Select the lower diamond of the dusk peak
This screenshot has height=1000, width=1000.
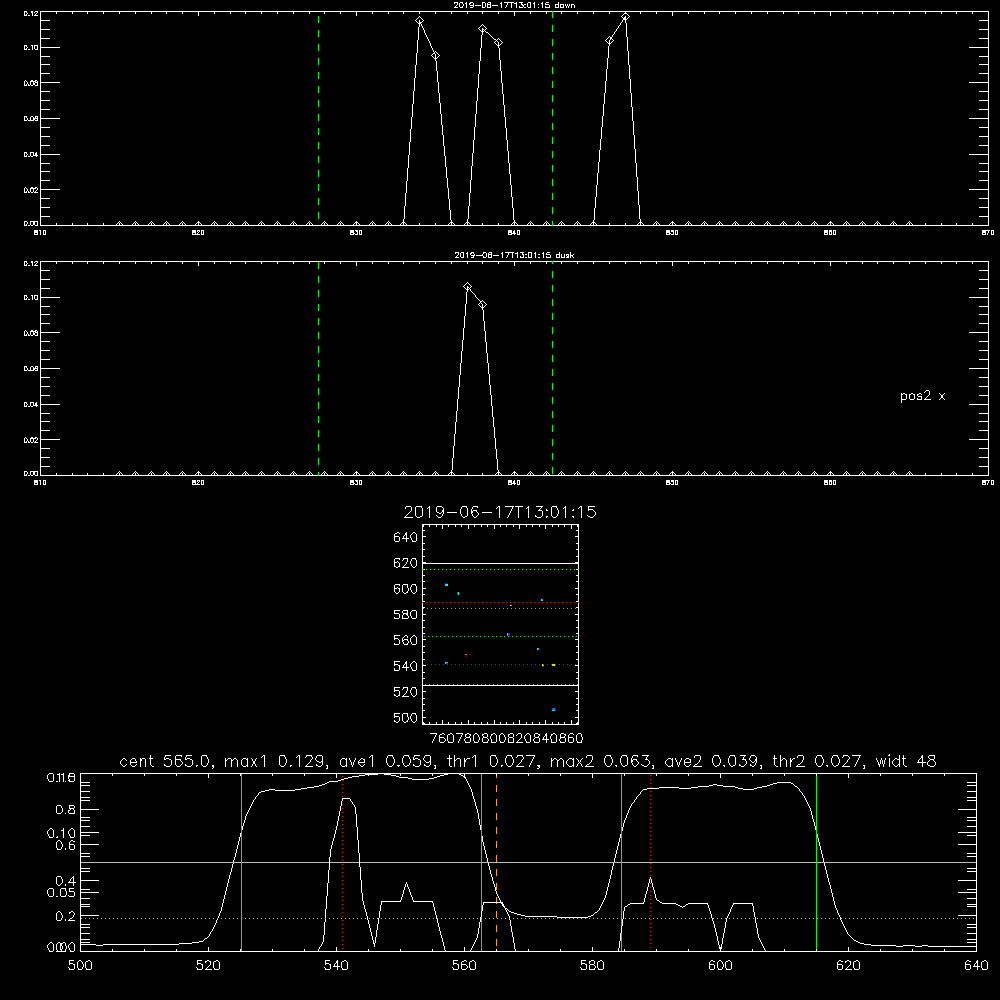pyautogui.click(x=483, y=305)
